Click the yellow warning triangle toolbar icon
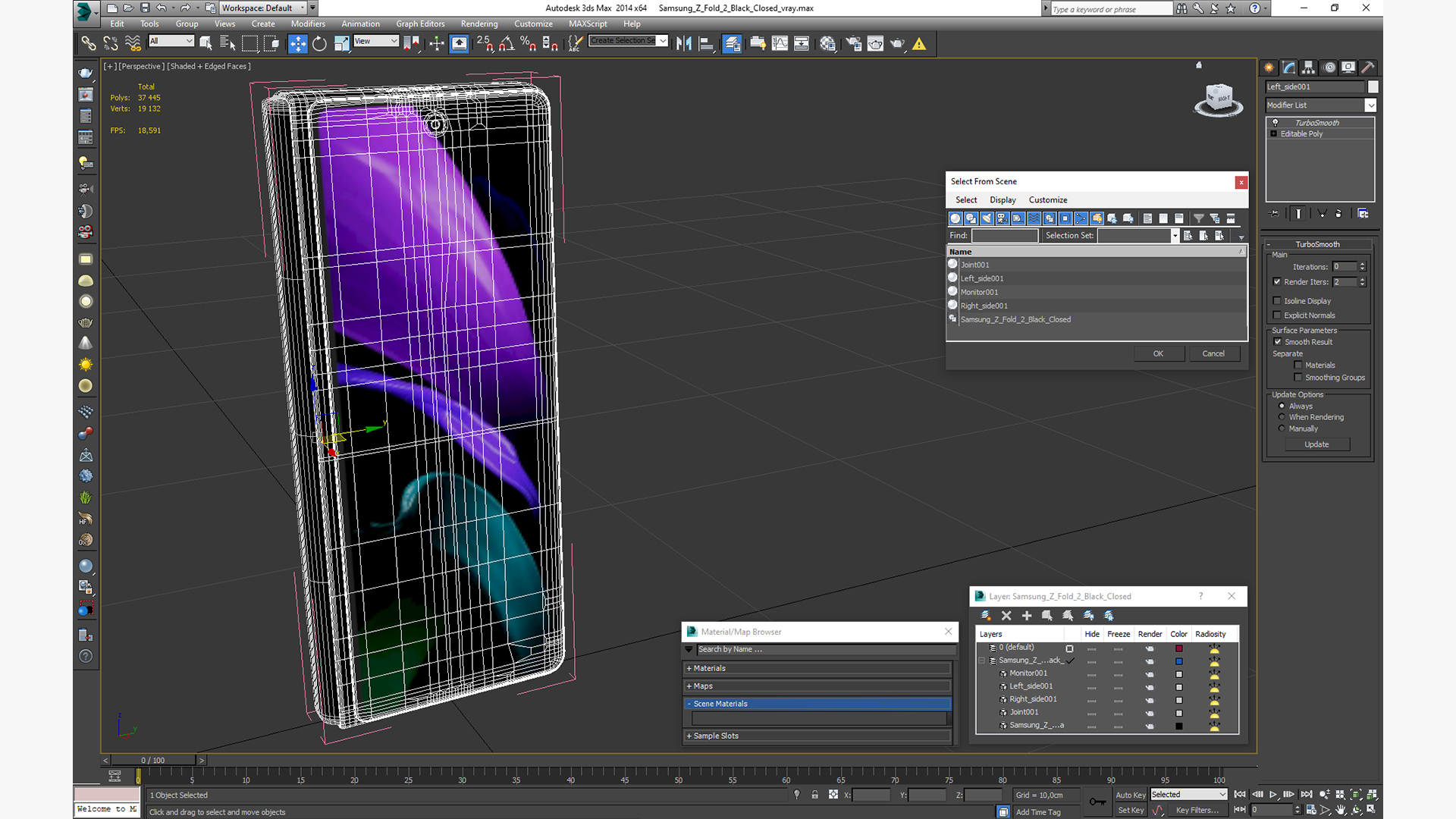This screenshot has height=819, width=1456. tap(919, 43)
